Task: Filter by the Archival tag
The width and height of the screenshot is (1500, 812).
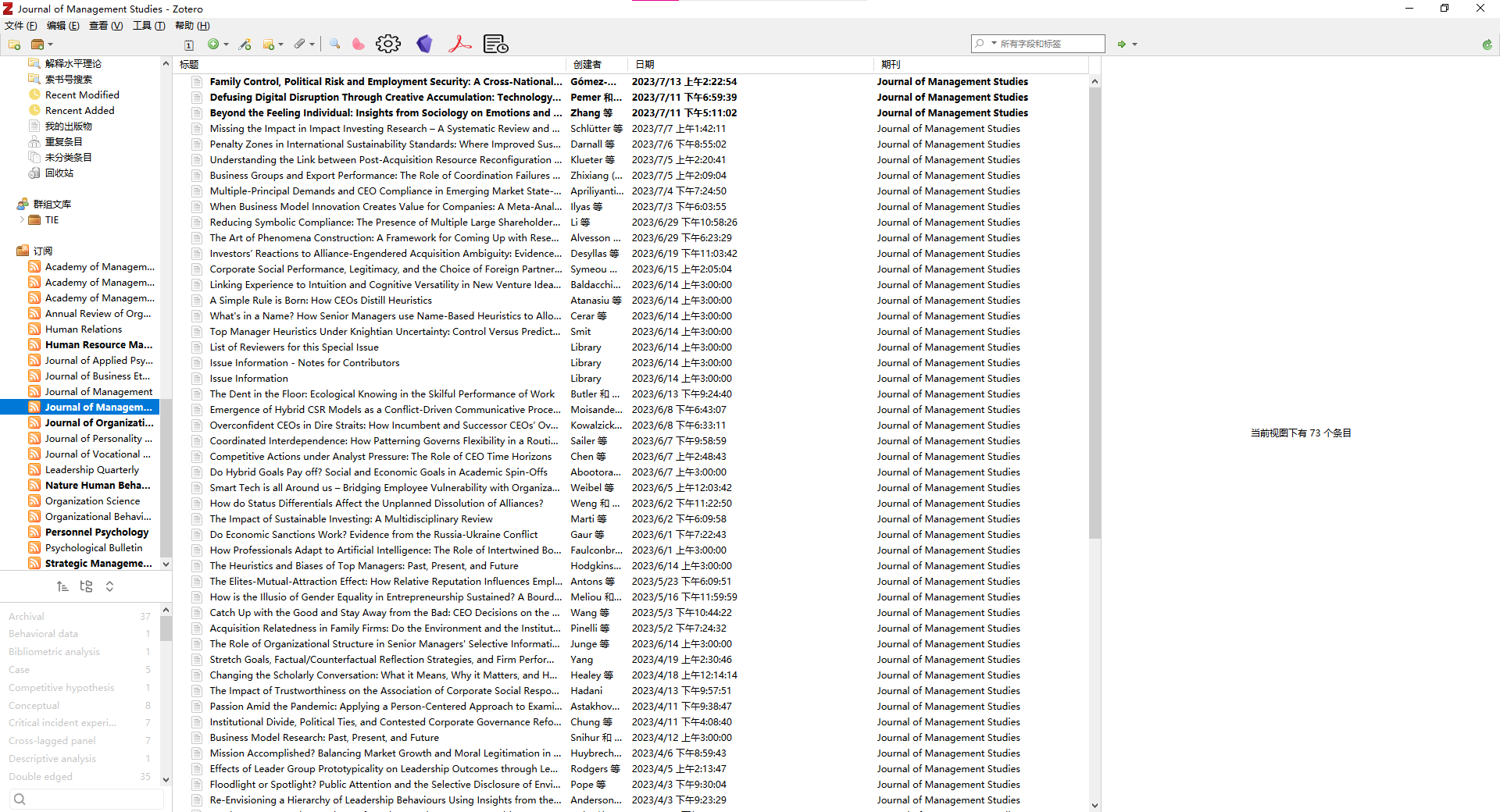Action: pyautogui.click(x=27, y=617)
